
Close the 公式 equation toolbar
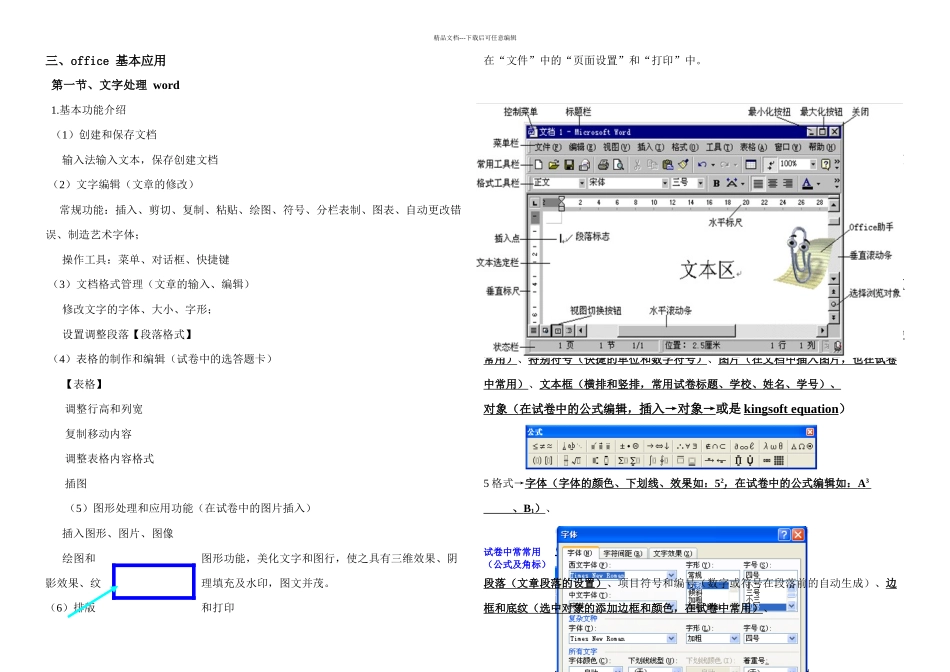[x=810, y=432]
